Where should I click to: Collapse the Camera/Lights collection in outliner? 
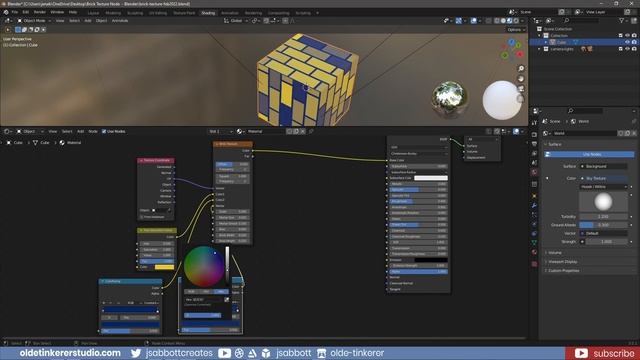tap(540, 49)
